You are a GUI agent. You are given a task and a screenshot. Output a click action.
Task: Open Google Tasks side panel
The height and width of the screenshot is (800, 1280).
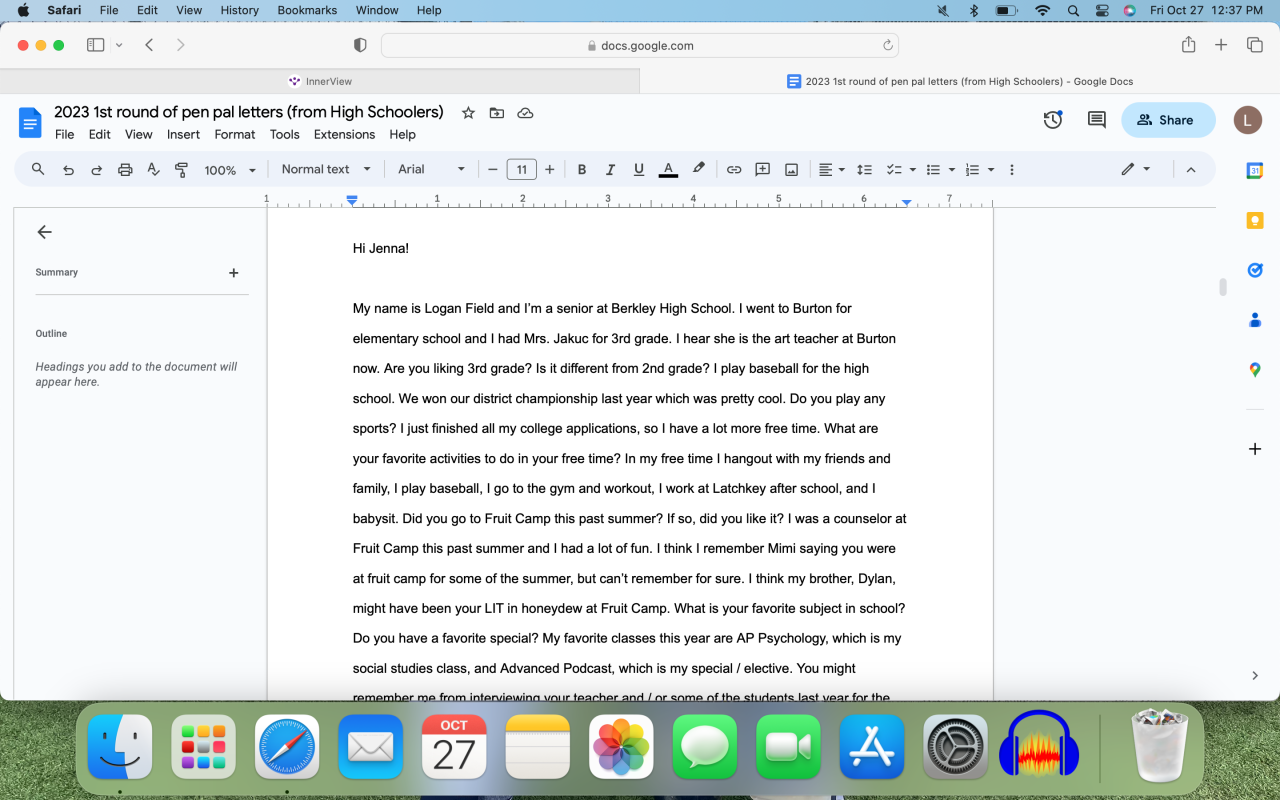[x=1255, y=270]
